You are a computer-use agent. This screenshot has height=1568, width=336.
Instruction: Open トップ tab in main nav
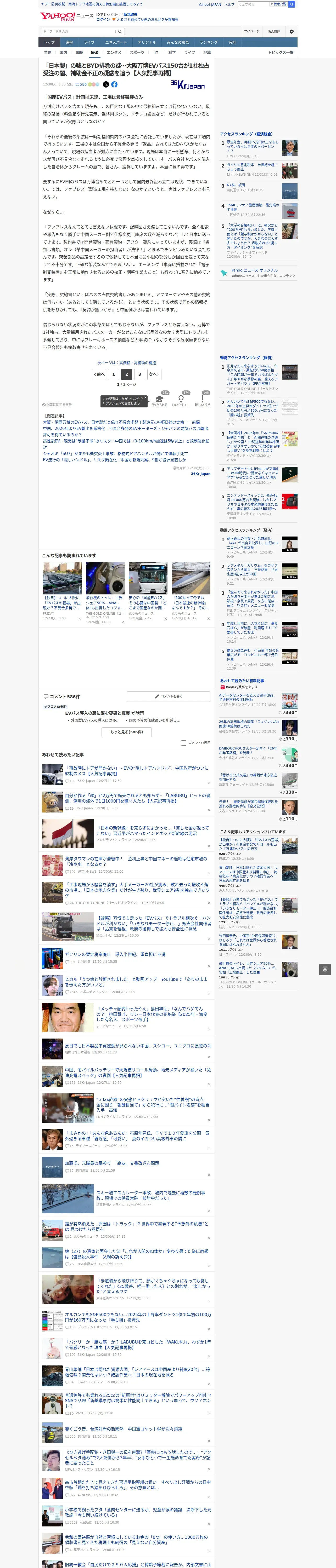[49, 43]
